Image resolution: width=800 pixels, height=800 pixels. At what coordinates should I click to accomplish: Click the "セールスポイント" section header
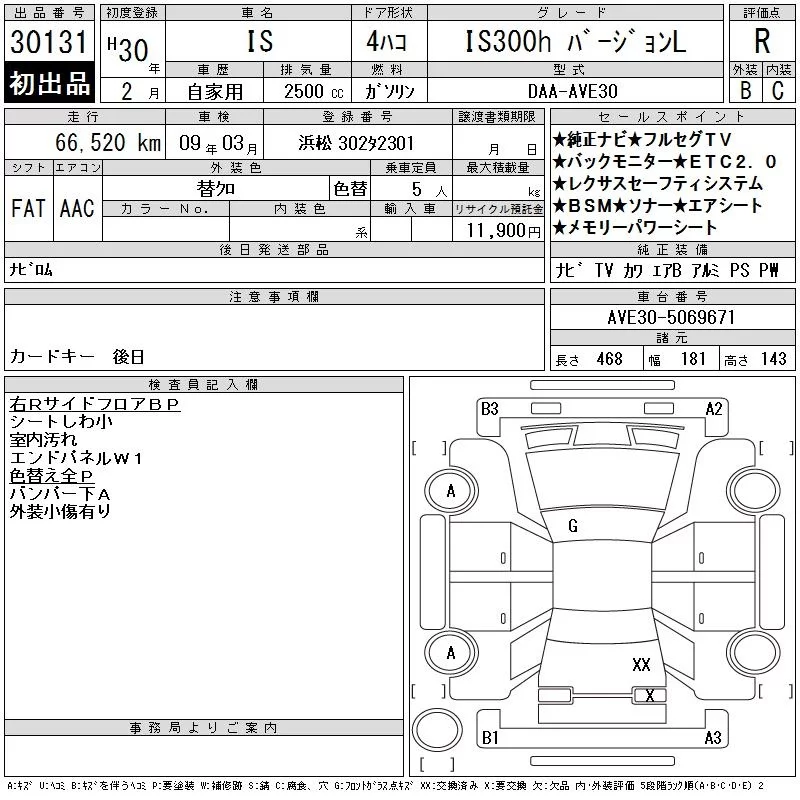point(672,117)
